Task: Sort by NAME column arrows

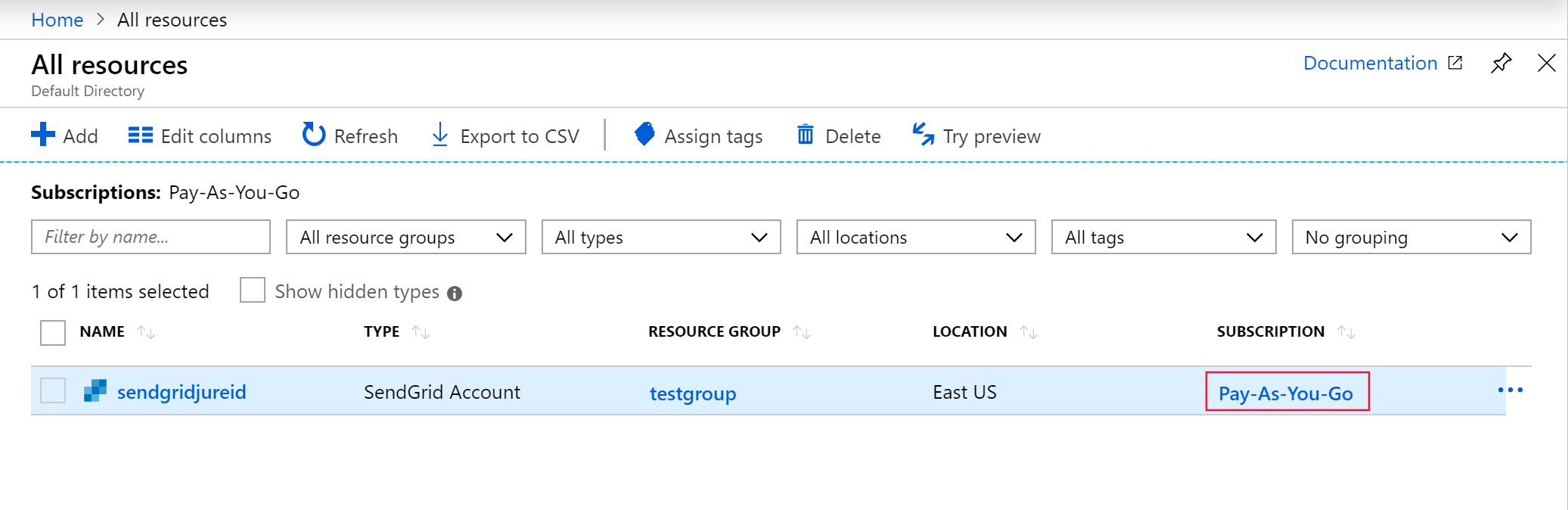Action: click(x=146, y=332)
